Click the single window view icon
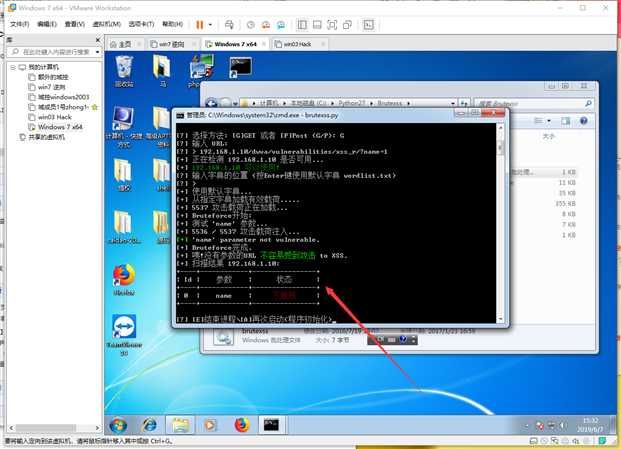The image size is (621, 449). click(x=317, y=25)
